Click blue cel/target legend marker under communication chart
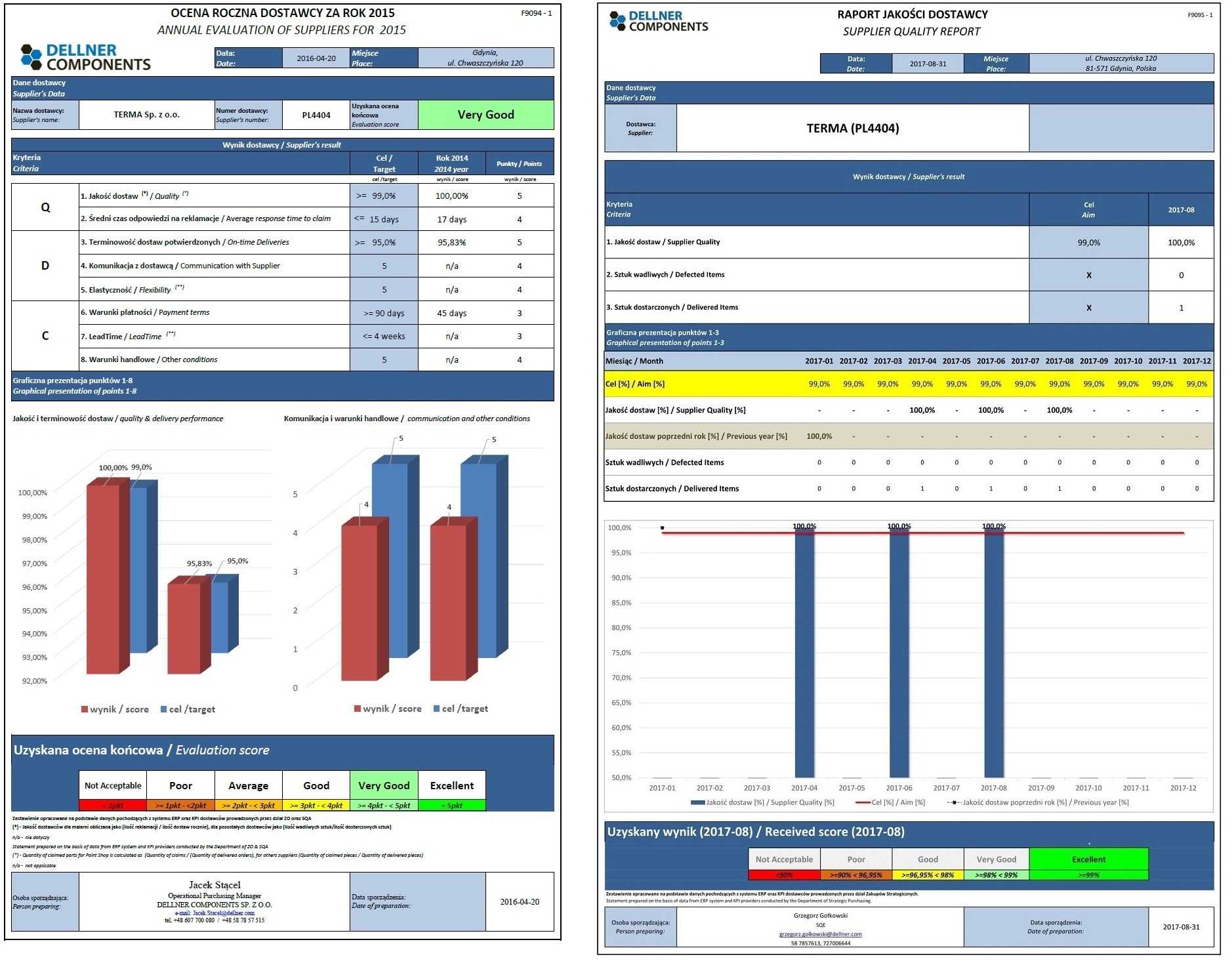Viewport: 1232px width, 967px height. pyautogui.click(x=437, y=709)
